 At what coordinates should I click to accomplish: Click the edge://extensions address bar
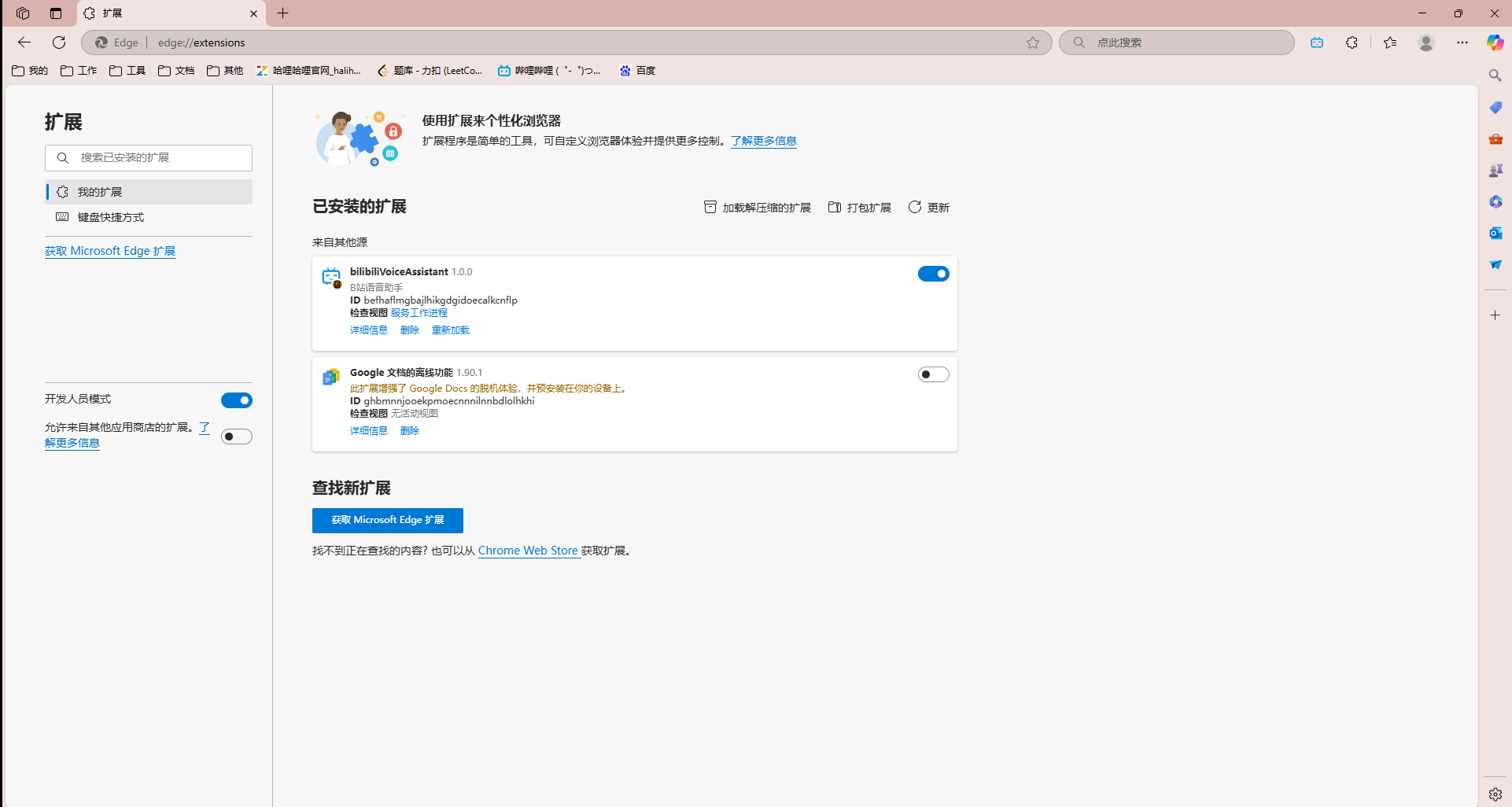(x=566, y=42)
